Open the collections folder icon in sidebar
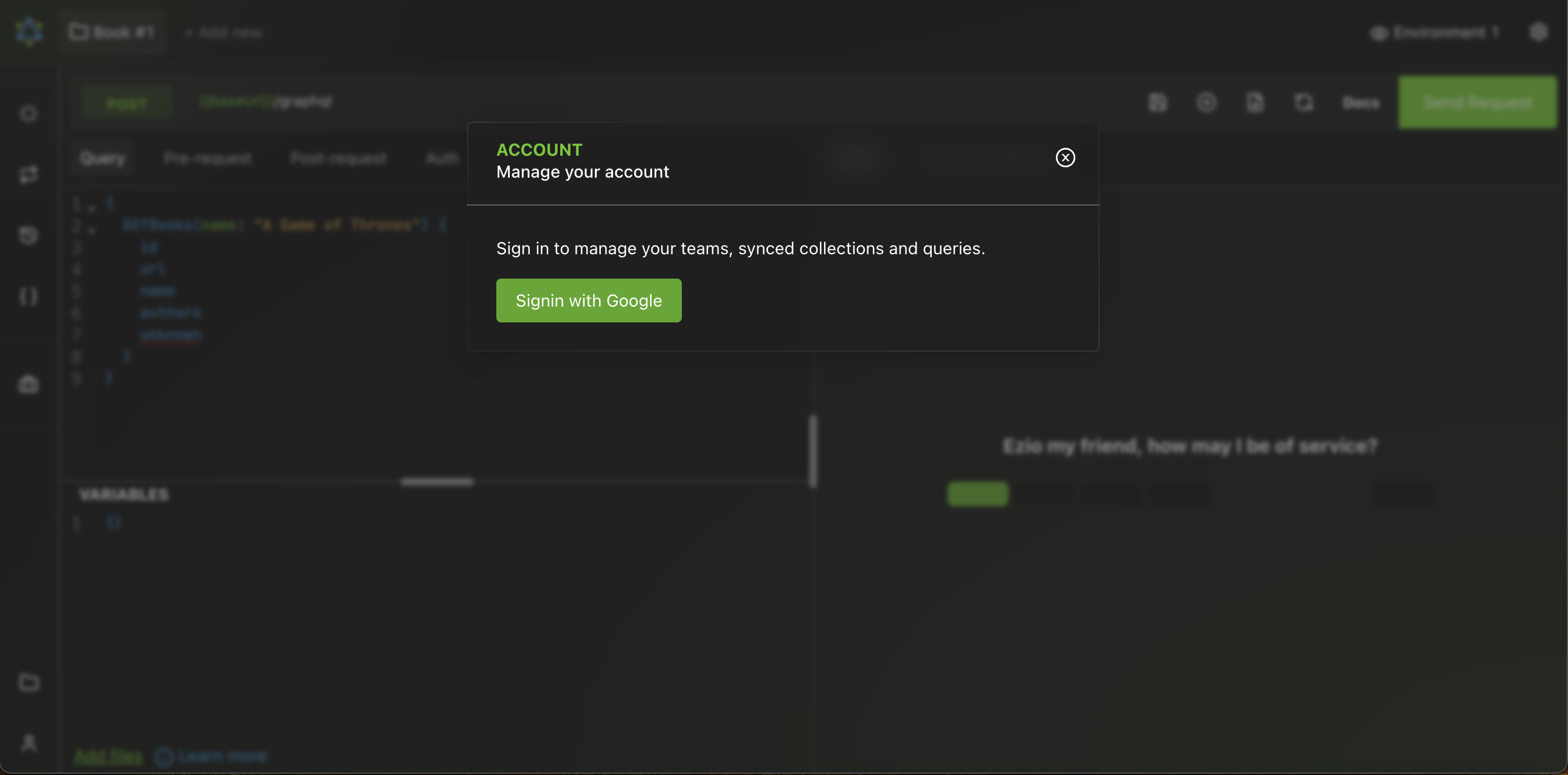This screenshot has width=1568, height=775. 29,682
